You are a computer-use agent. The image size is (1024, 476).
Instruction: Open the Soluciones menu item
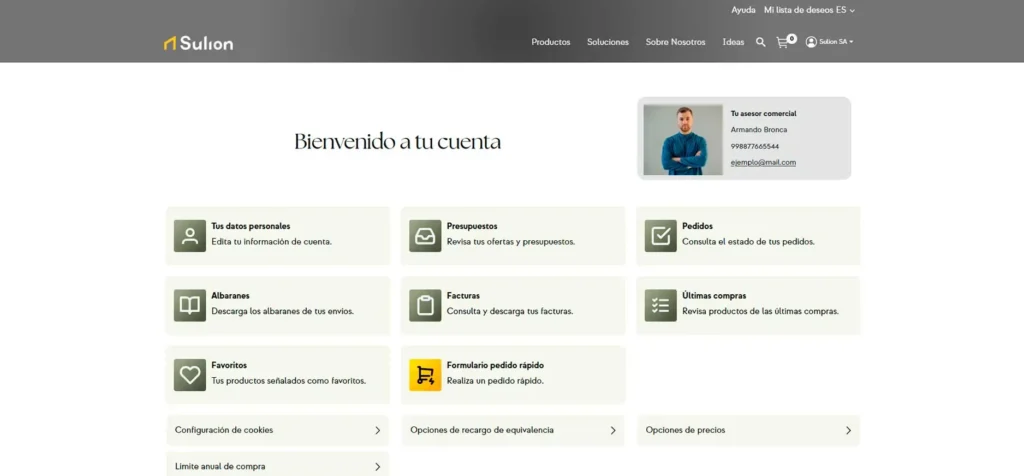608,42
